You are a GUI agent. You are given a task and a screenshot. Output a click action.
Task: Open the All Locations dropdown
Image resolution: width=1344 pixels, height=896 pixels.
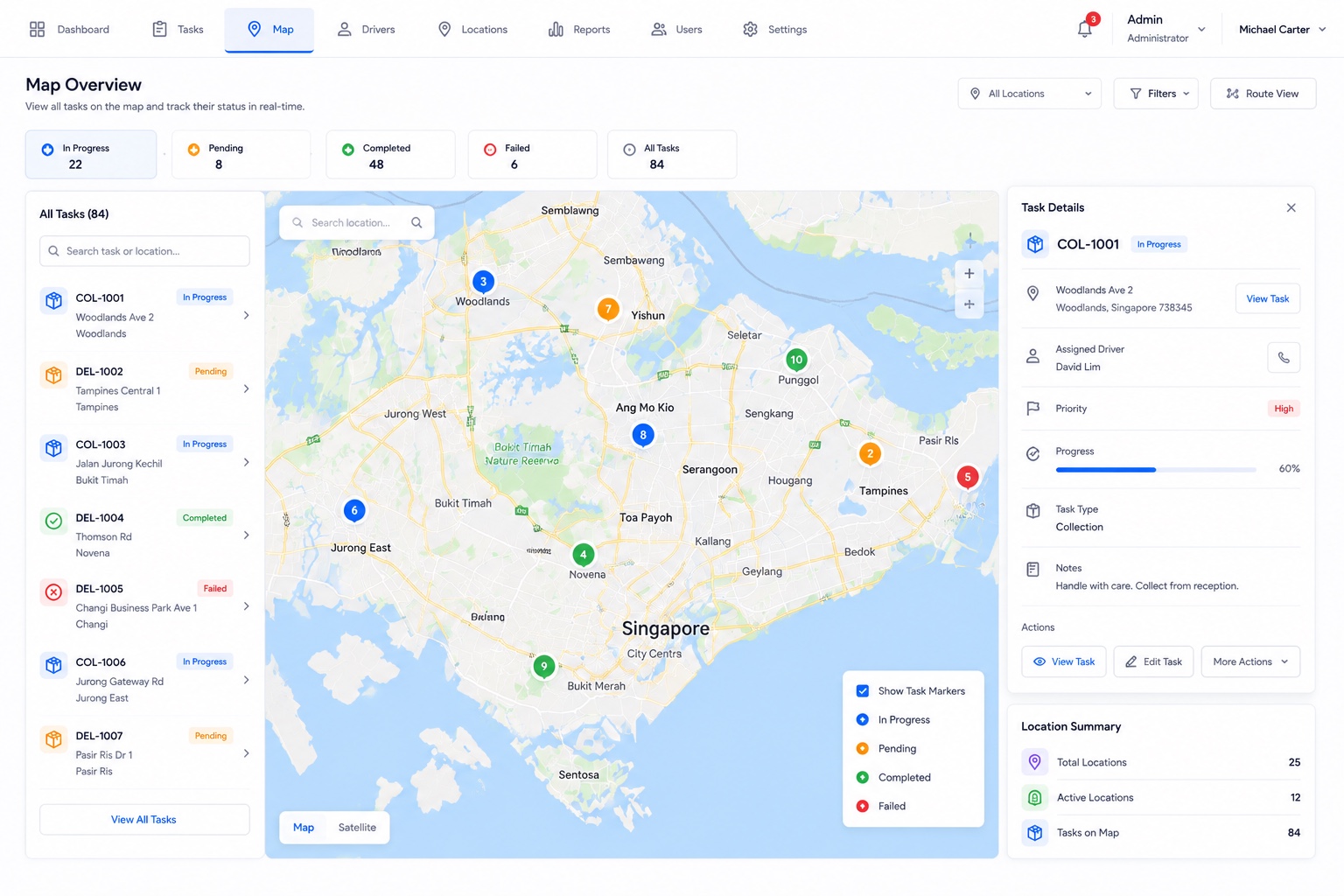tap(1030, 94)
